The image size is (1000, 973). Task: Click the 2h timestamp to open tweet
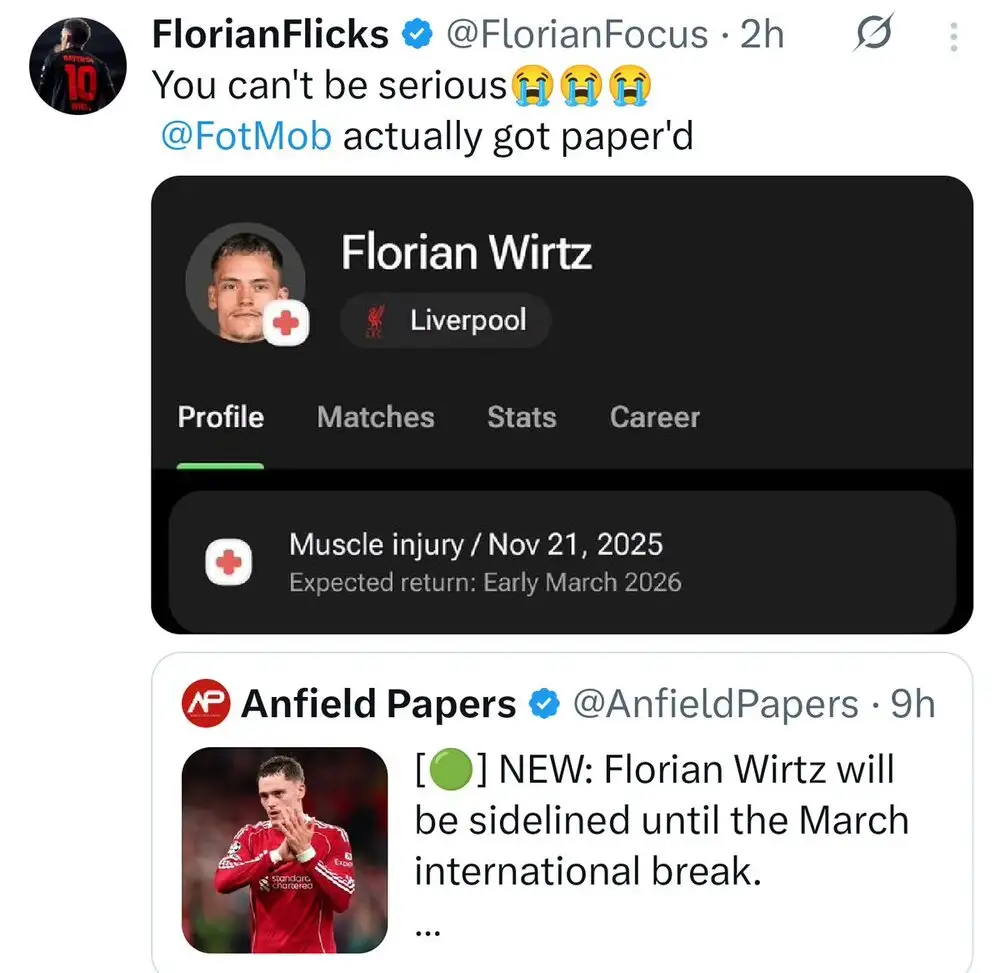pyautogui.click(x=760, y=33)
